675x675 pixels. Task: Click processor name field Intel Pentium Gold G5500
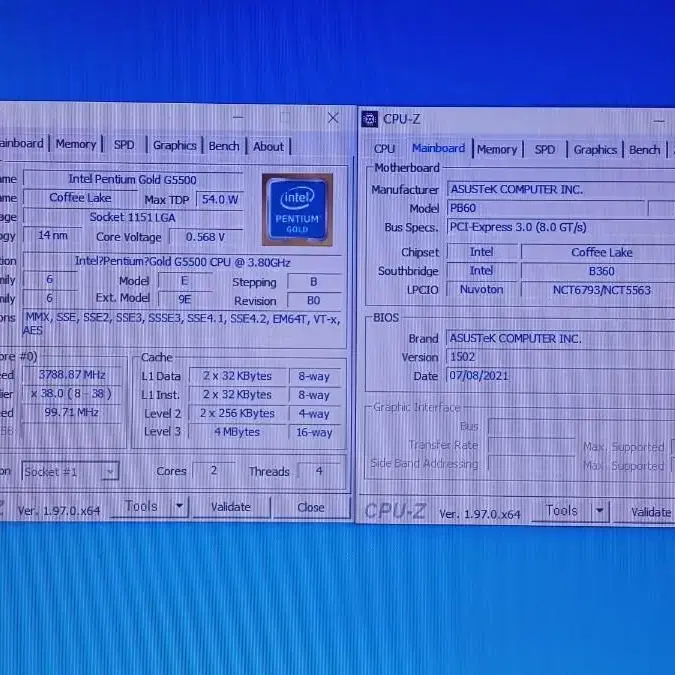click(133, 180)
